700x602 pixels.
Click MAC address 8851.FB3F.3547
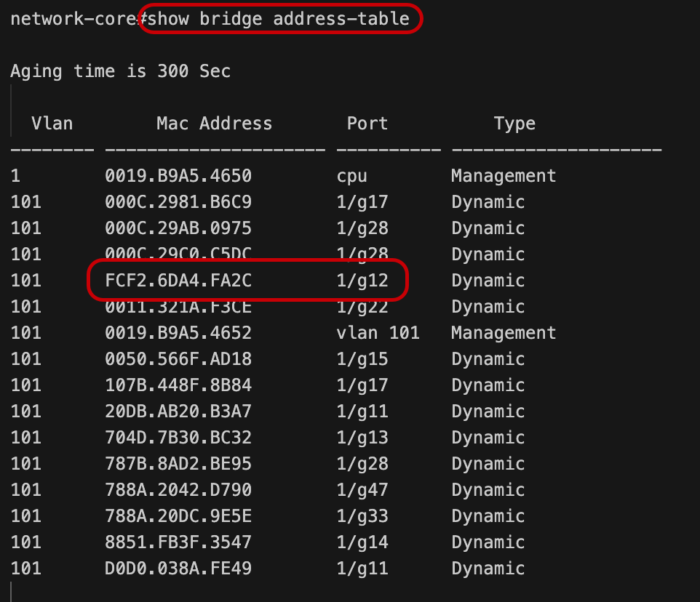178,542
